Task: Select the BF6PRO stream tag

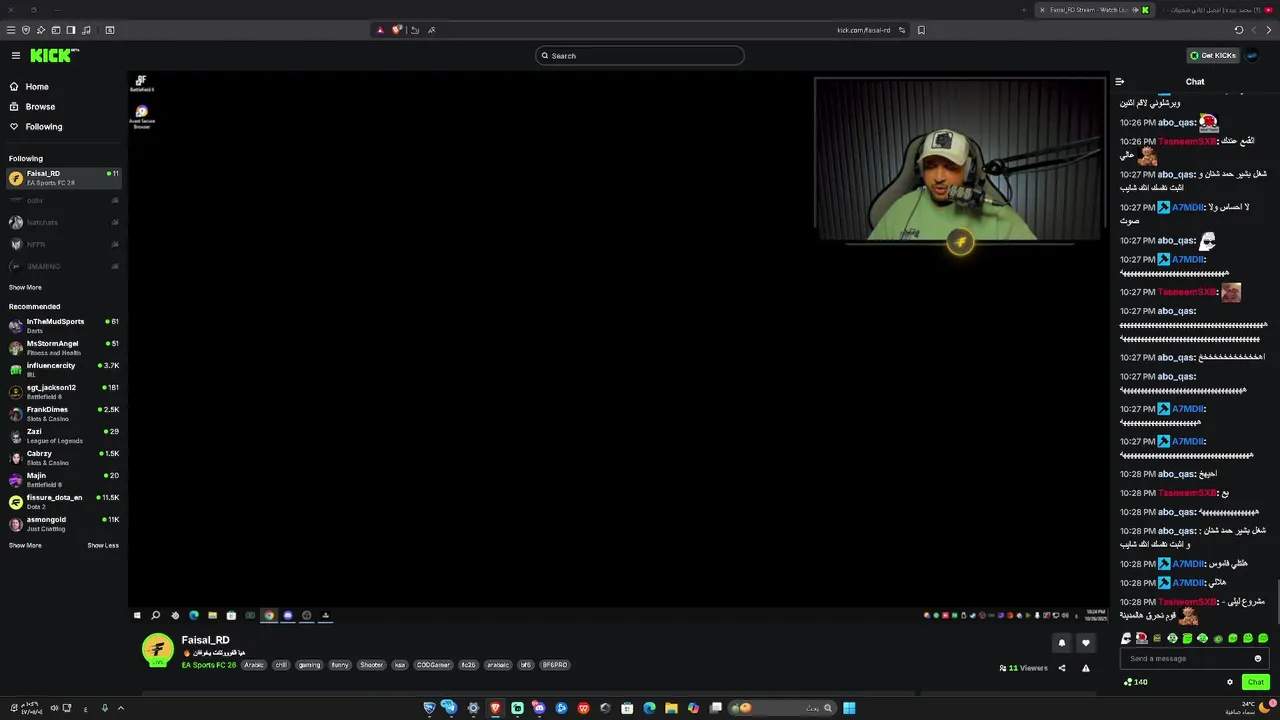Action: [x=555, y=665]
